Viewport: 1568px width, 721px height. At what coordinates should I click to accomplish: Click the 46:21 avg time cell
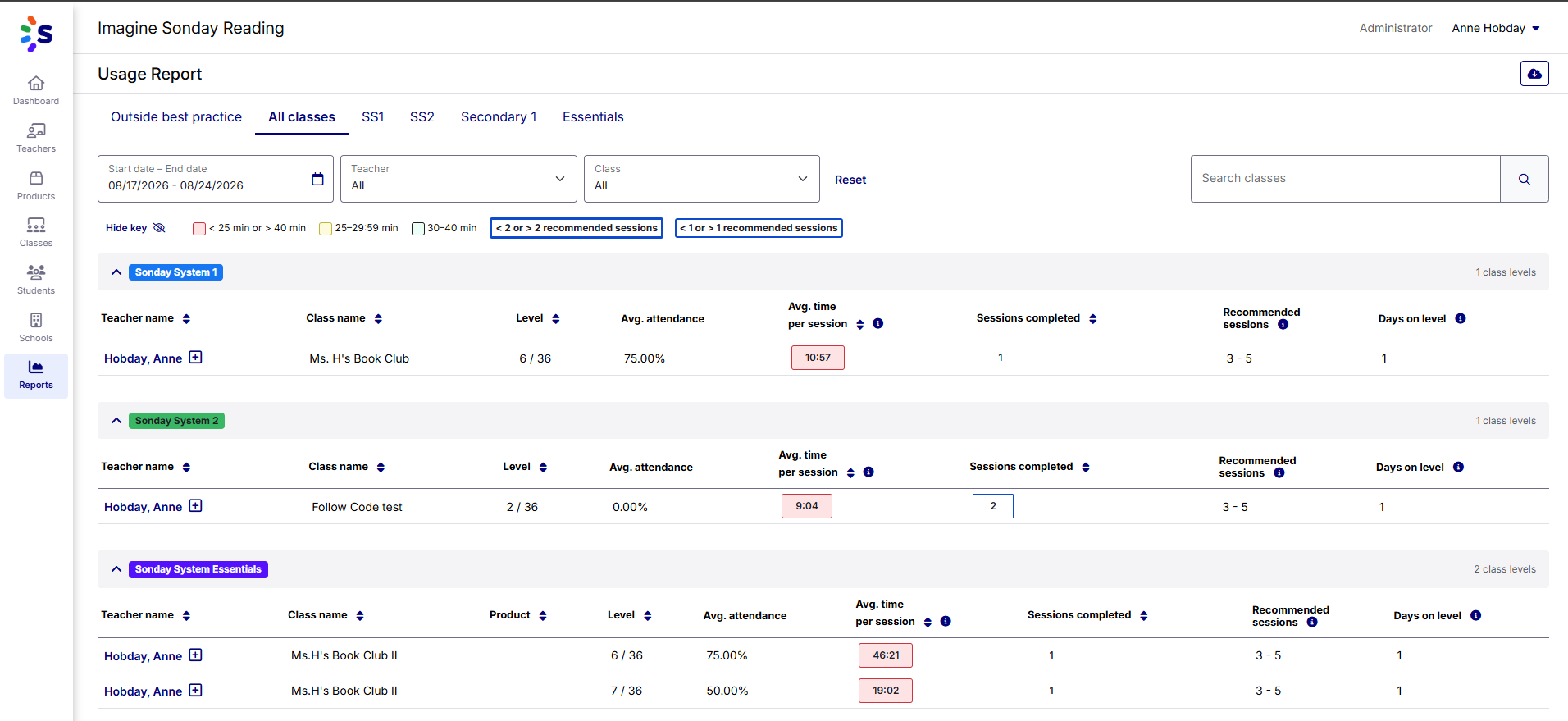[x=886, y=655]
